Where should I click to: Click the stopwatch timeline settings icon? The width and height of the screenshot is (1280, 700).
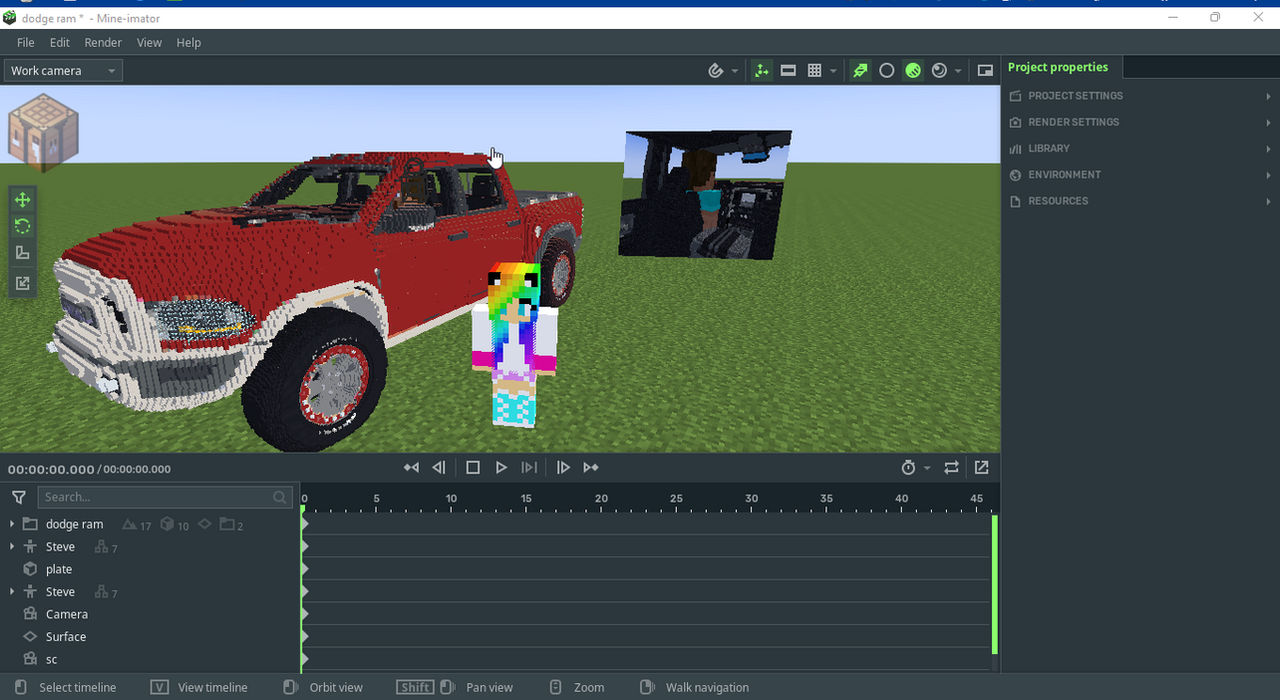(908, 468)
